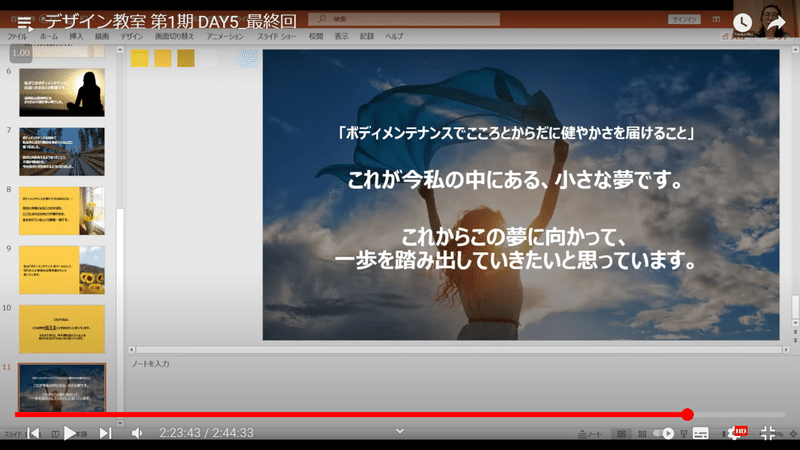Click the horizontal scrollbar under the slide
The width and height of the screenshot is (800, 450).
[459, 349]
